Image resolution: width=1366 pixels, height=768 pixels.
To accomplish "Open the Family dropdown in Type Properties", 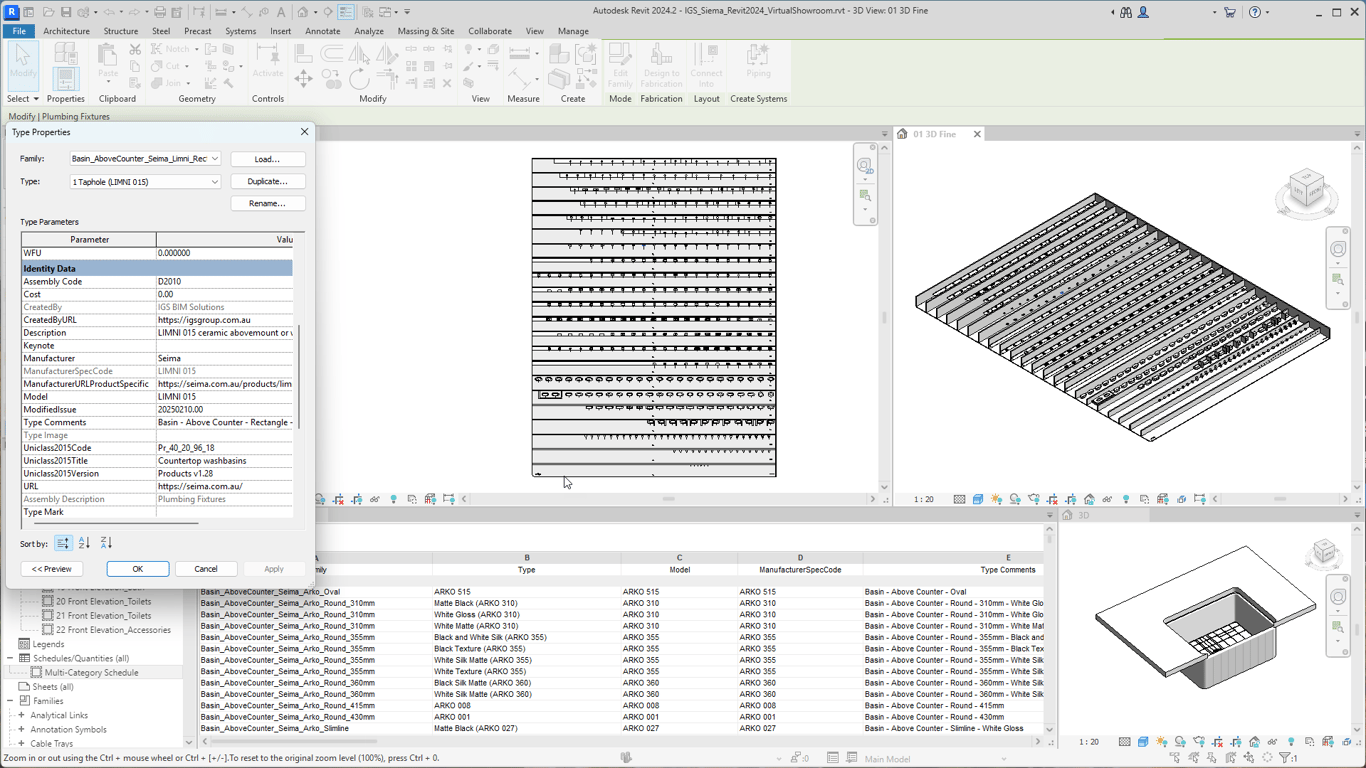I will tap(214, 159).
